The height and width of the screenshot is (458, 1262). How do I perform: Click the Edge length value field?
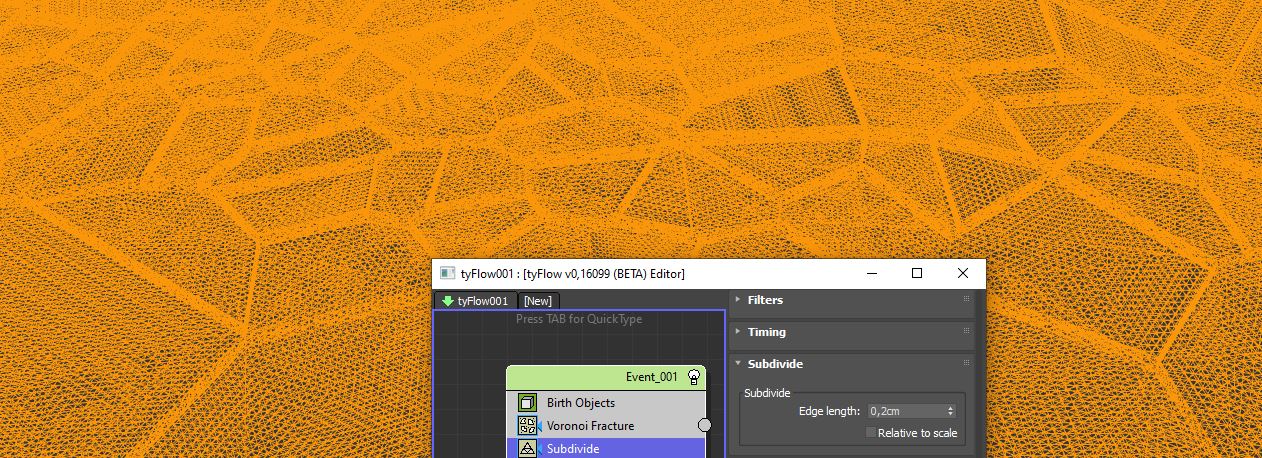(x=905, y=411)
